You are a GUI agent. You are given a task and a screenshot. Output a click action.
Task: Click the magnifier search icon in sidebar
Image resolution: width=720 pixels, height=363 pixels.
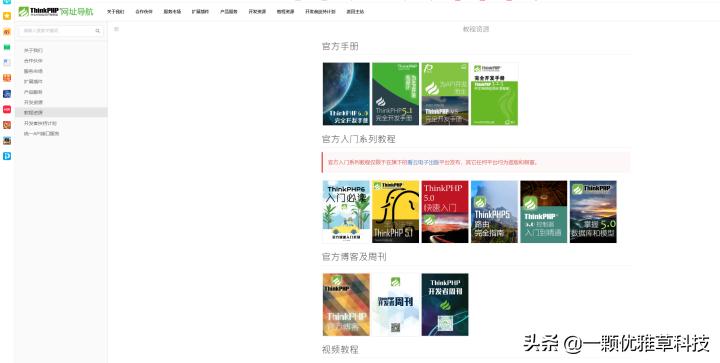point(97,31)
